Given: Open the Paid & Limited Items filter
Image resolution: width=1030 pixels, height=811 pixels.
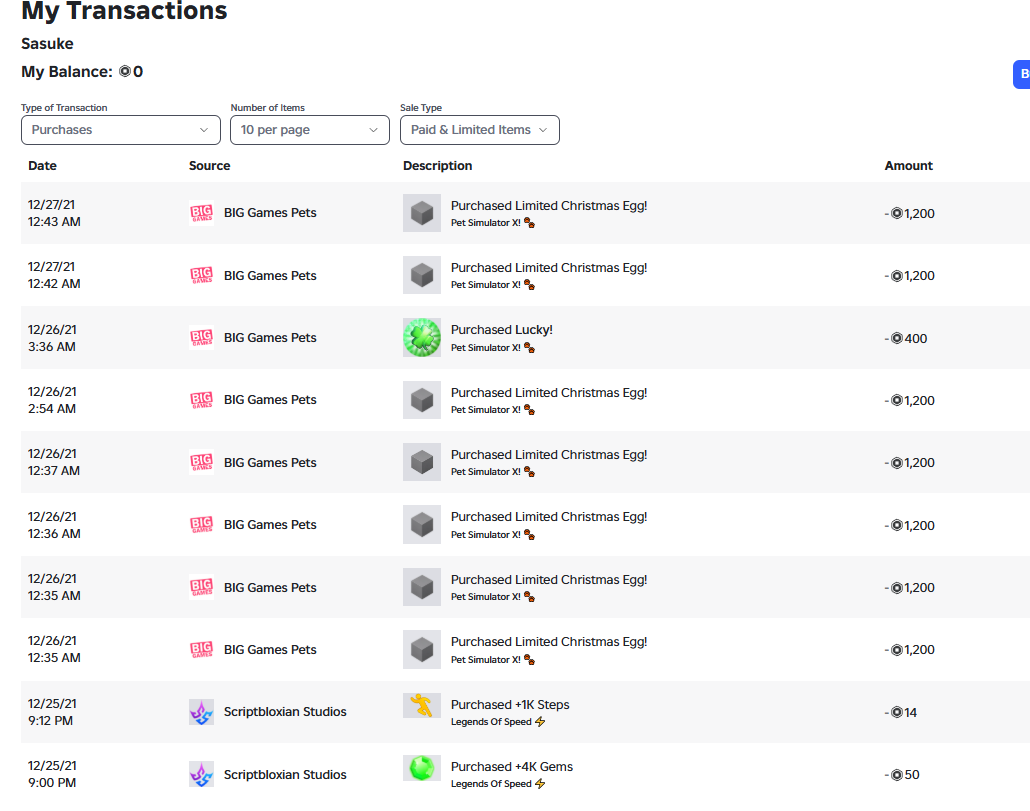Looking at the screenshot, I should coord(480,130).
